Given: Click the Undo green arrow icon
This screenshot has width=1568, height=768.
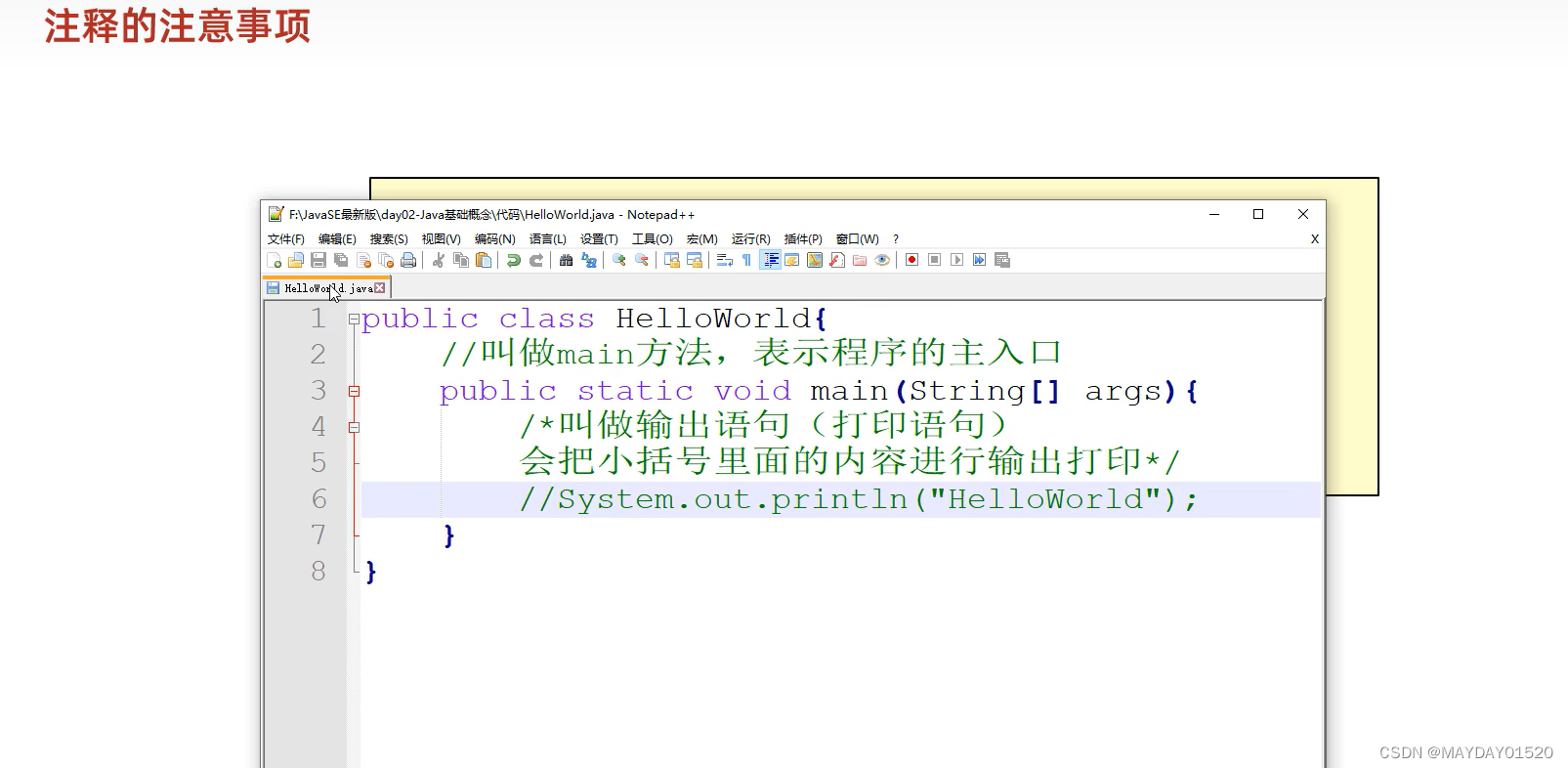Looking at the screenshot, I should (514, 260).
